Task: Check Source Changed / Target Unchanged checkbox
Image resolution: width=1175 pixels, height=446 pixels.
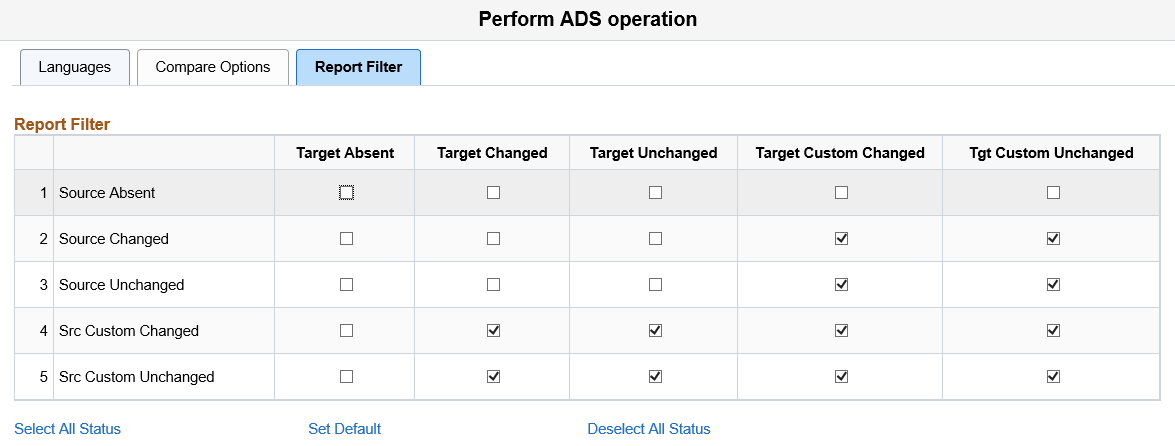Action: (x=655, y=239)
